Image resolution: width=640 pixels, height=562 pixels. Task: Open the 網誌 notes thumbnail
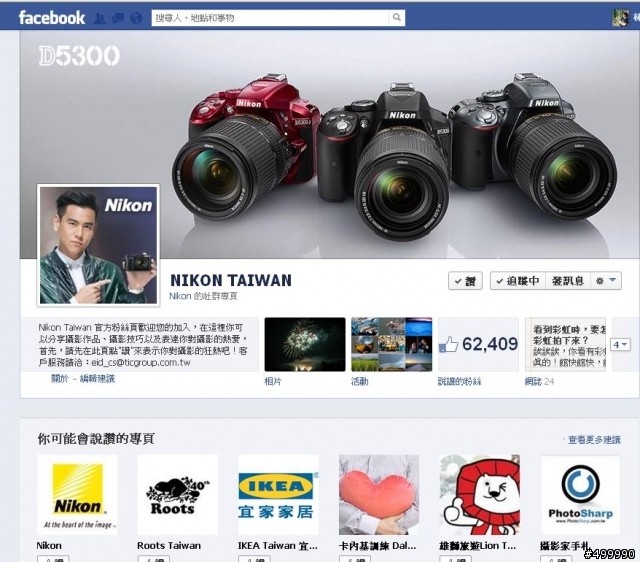tap(565, 344)
